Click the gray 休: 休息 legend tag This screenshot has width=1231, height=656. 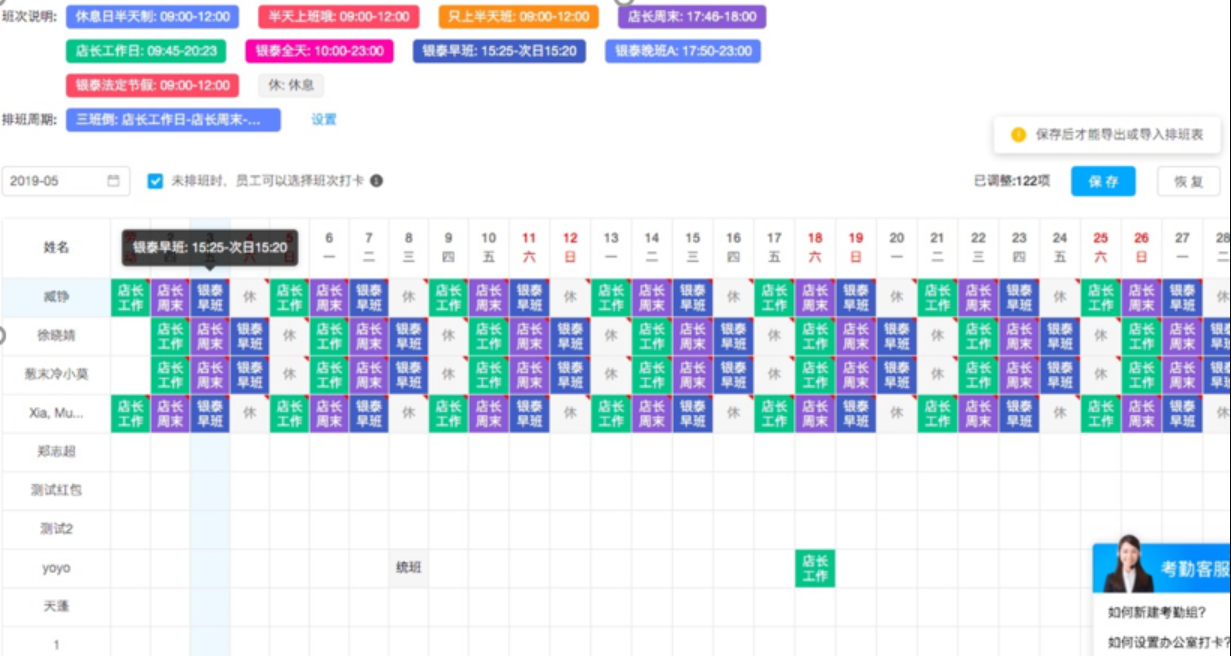tap(290, 86)
